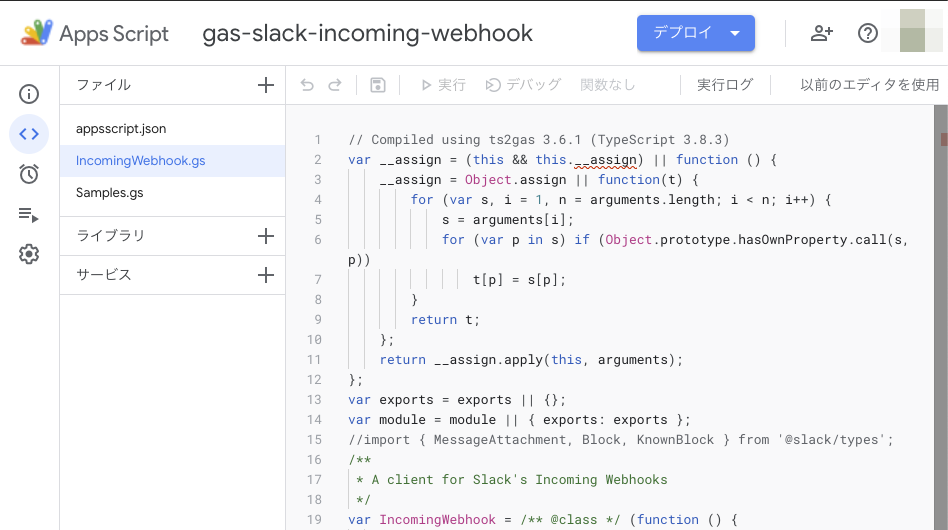948x530 pixels.
Task: Click the underlined __assign on line 2
Action: point(605,160)
